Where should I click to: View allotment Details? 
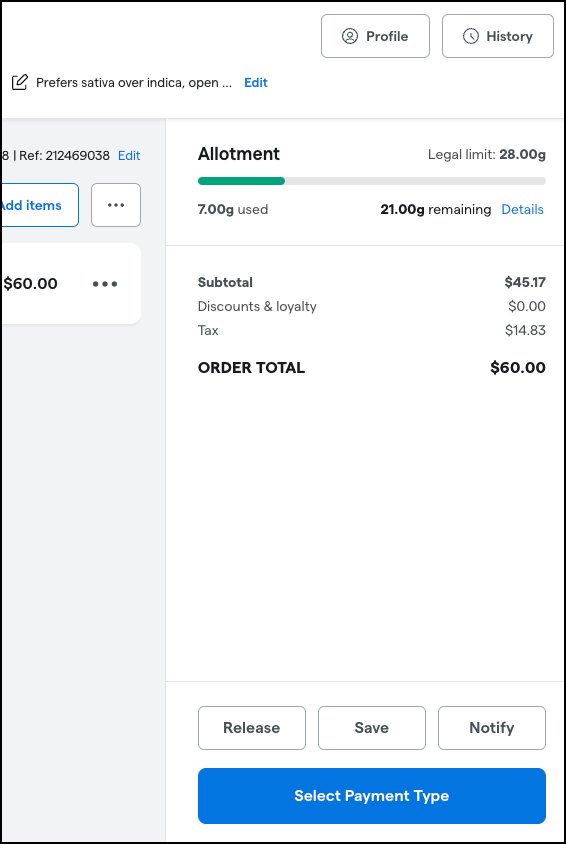pos(522,209)
